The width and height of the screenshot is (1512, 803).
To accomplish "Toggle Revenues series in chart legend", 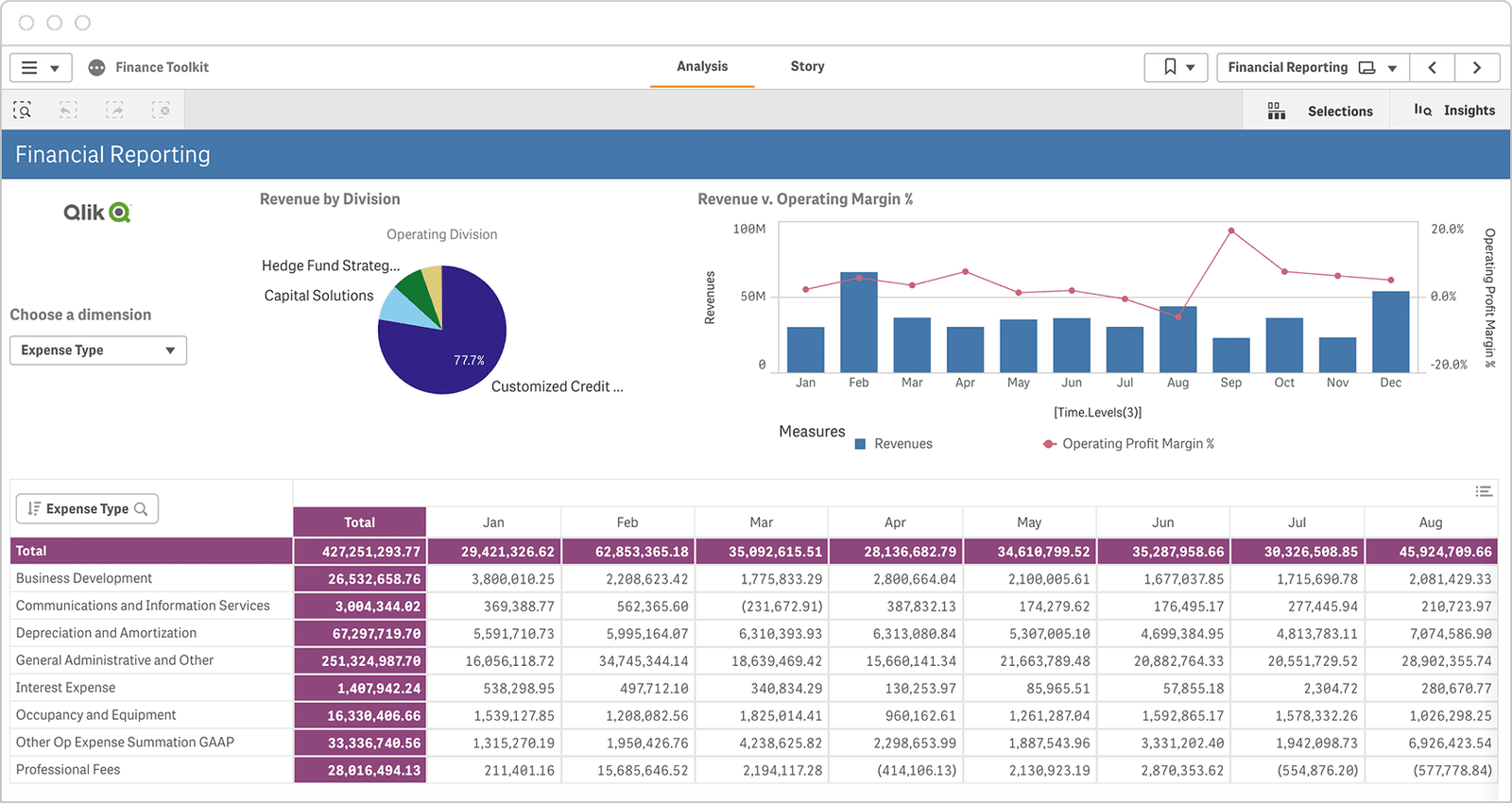I will click(893, 444).
